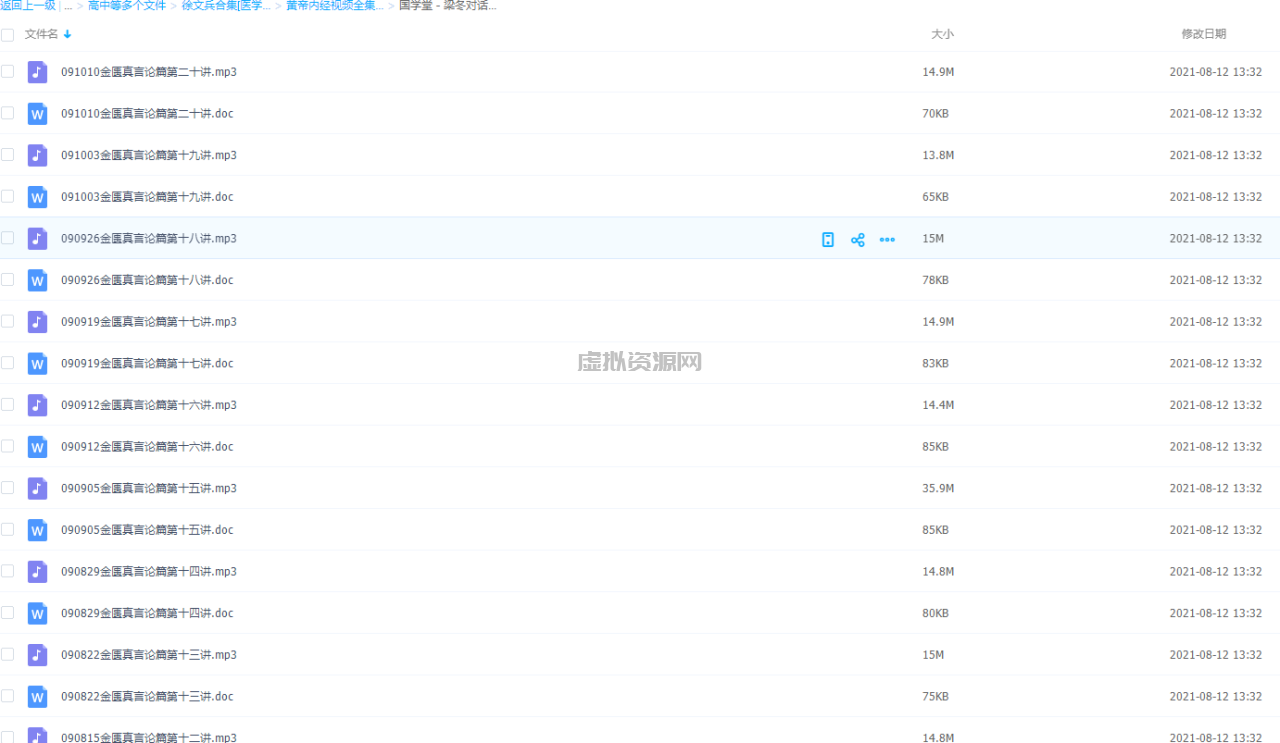Click the modified date of 第十三讲.doc
The image size is (1280, 743).
point(1216,697)
